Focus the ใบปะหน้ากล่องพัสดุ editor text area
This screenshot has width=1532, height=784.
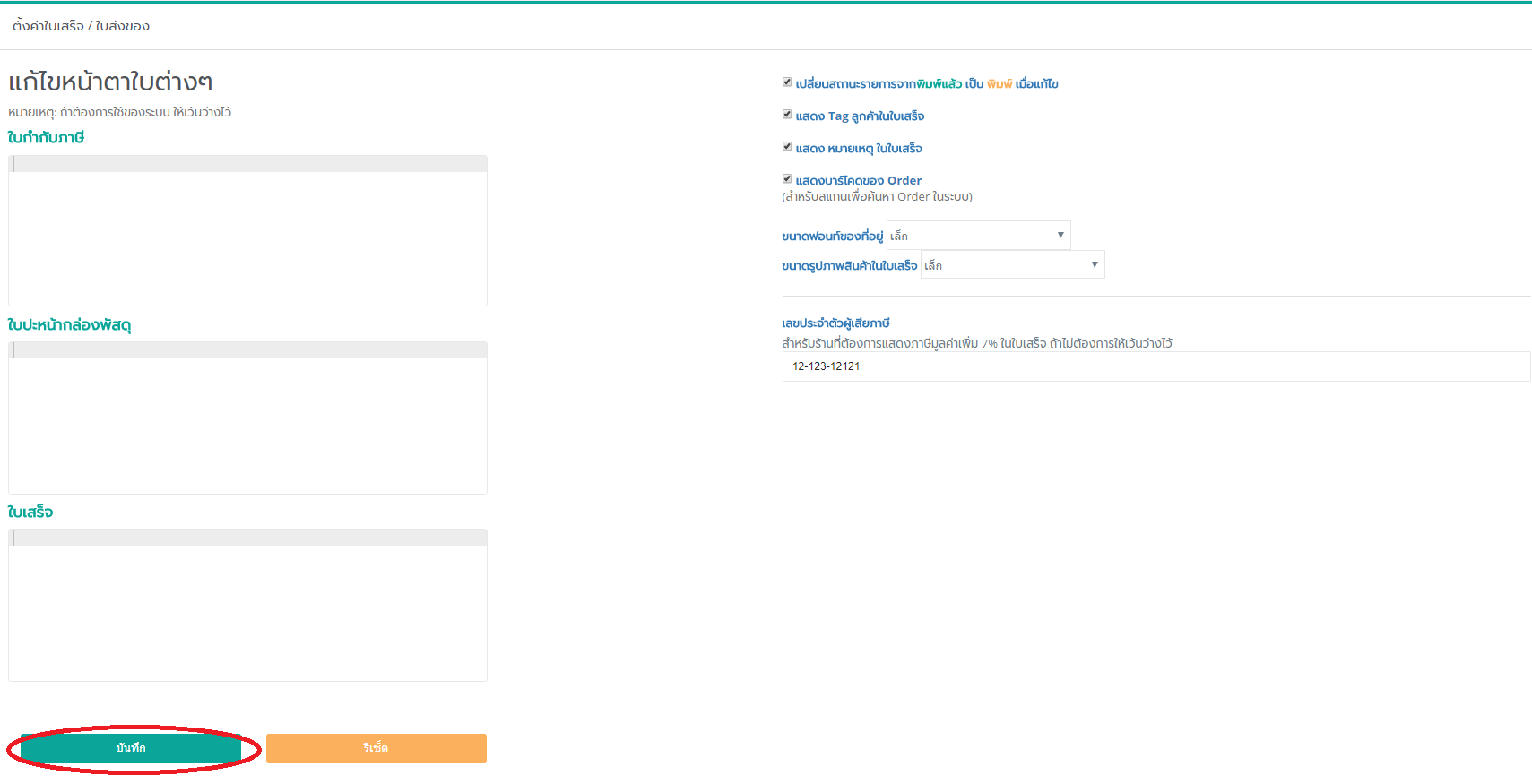tap(247, 425)
